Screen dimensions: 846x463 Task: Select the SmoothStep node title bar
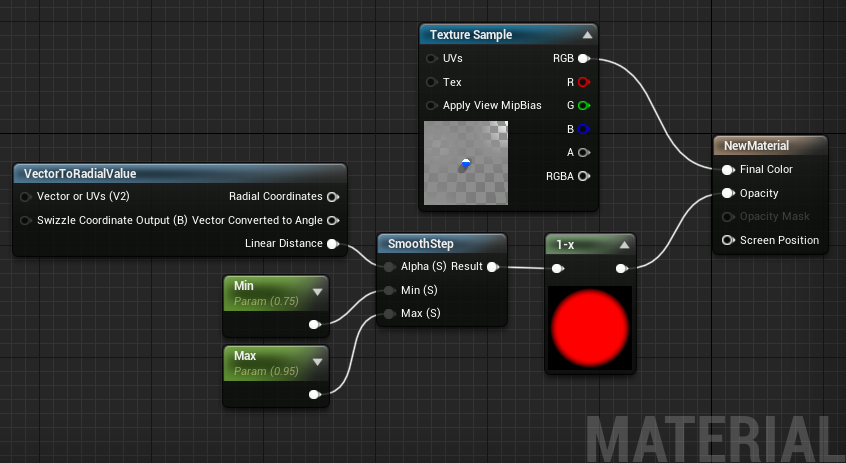click(x=442, y=244)
